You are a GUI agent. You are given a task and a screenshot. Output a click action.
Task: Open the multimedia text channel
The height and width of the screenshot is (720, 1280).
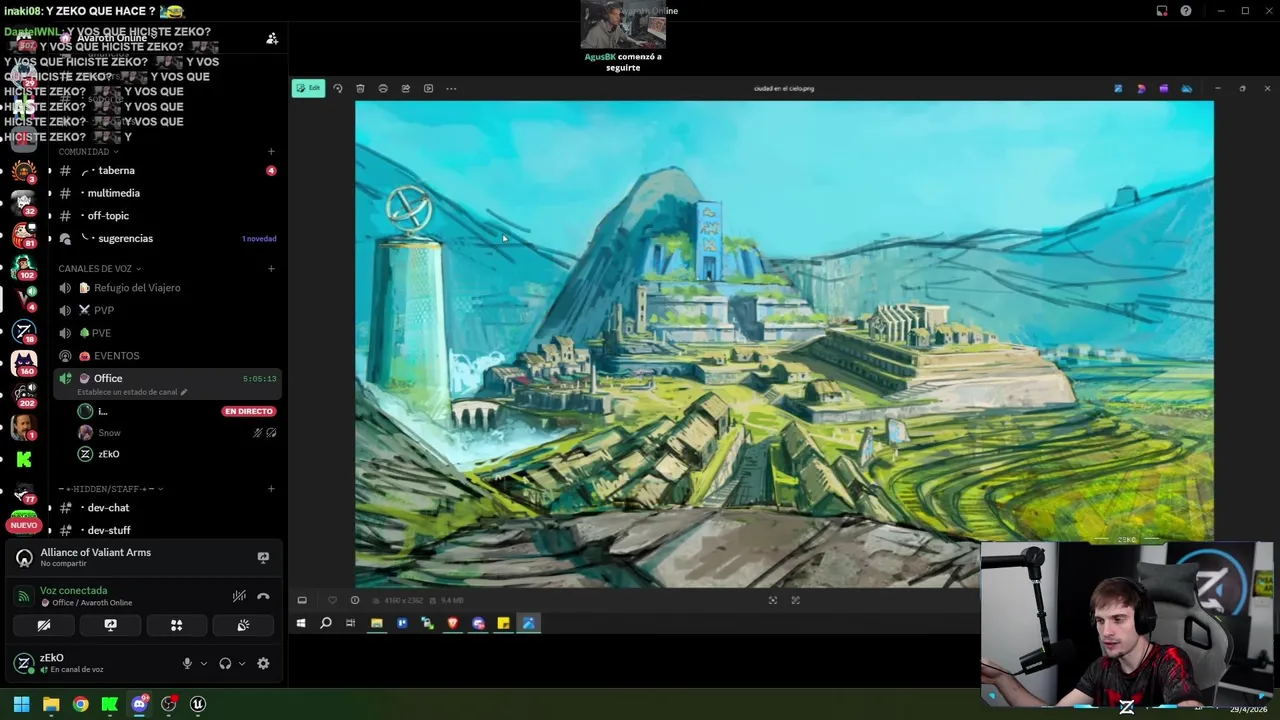pos(167,193)
